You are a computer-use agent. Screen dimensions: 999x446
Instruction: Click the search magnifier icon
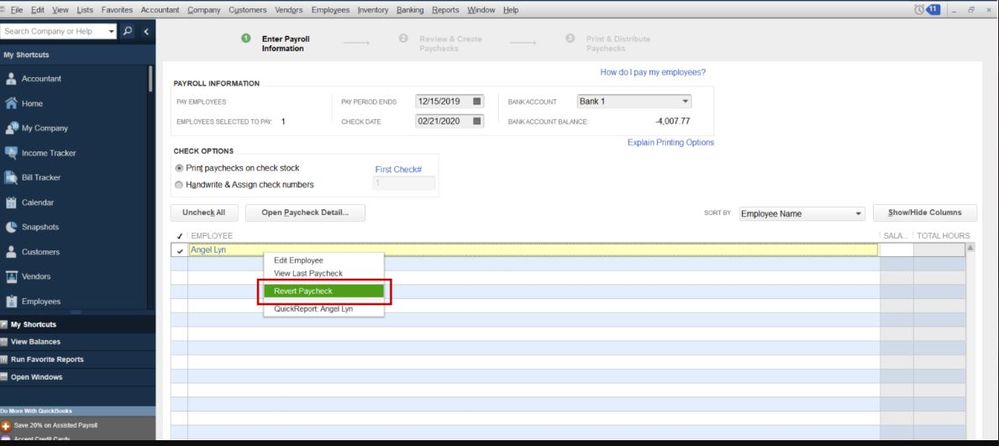(x=127, y=31)
